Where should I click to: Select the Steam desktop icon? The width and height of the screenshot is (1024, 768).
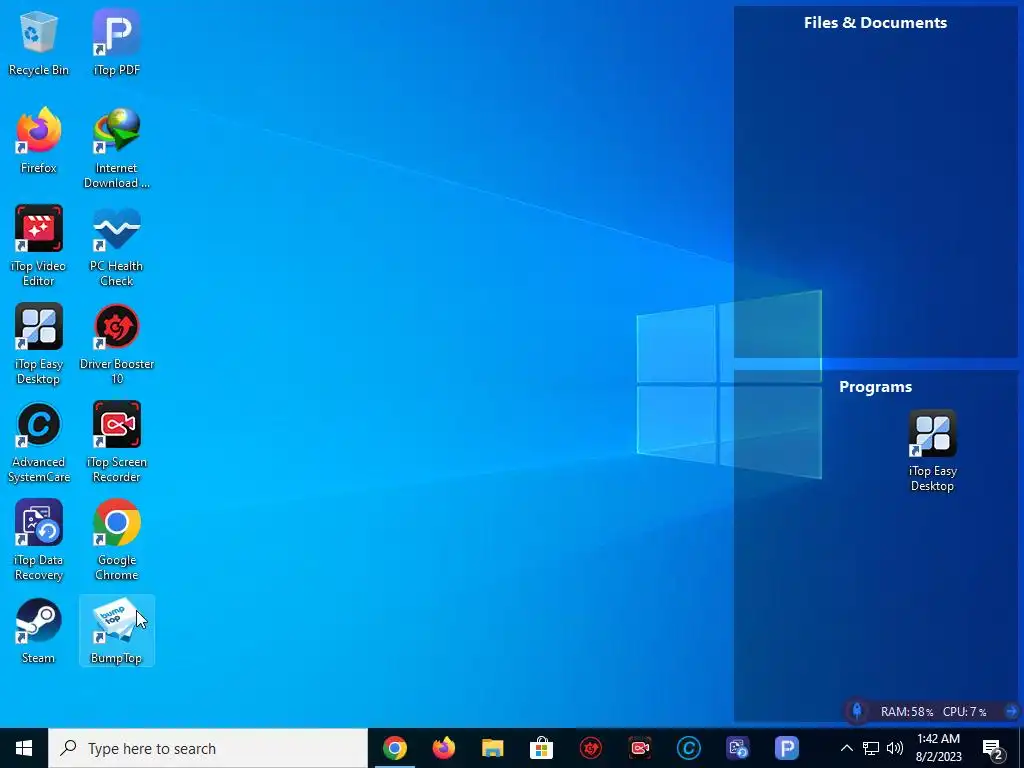point(39,630)
